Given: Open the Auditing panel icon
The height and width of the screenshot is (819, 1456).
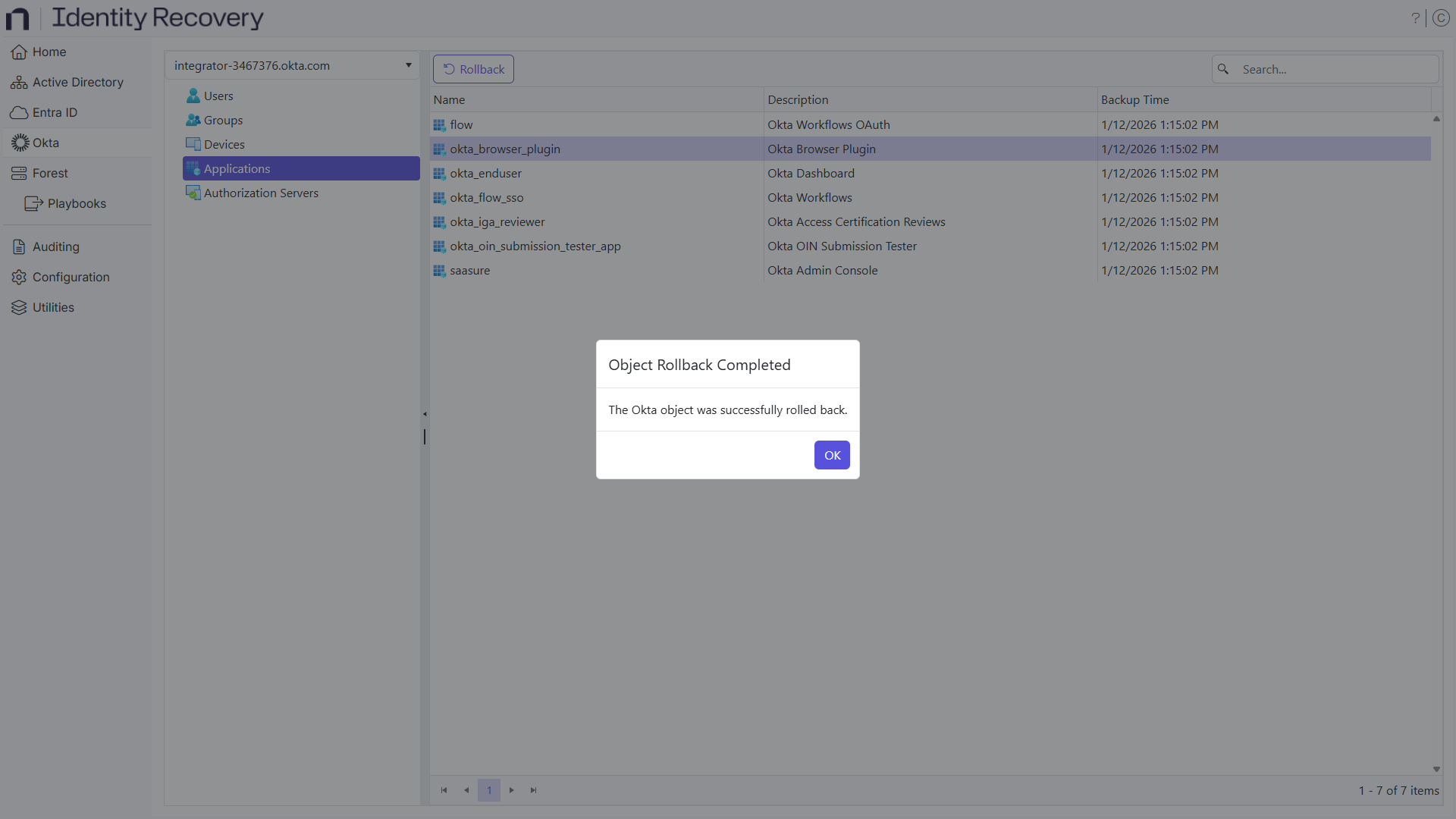Looking at the screenshot, I should click(17, 246).
